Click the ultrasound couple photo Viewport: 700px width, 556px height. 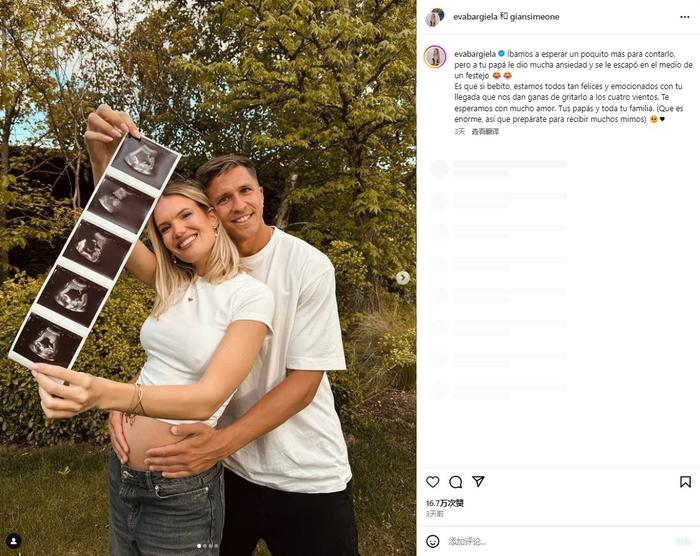(x=208, y=278)
